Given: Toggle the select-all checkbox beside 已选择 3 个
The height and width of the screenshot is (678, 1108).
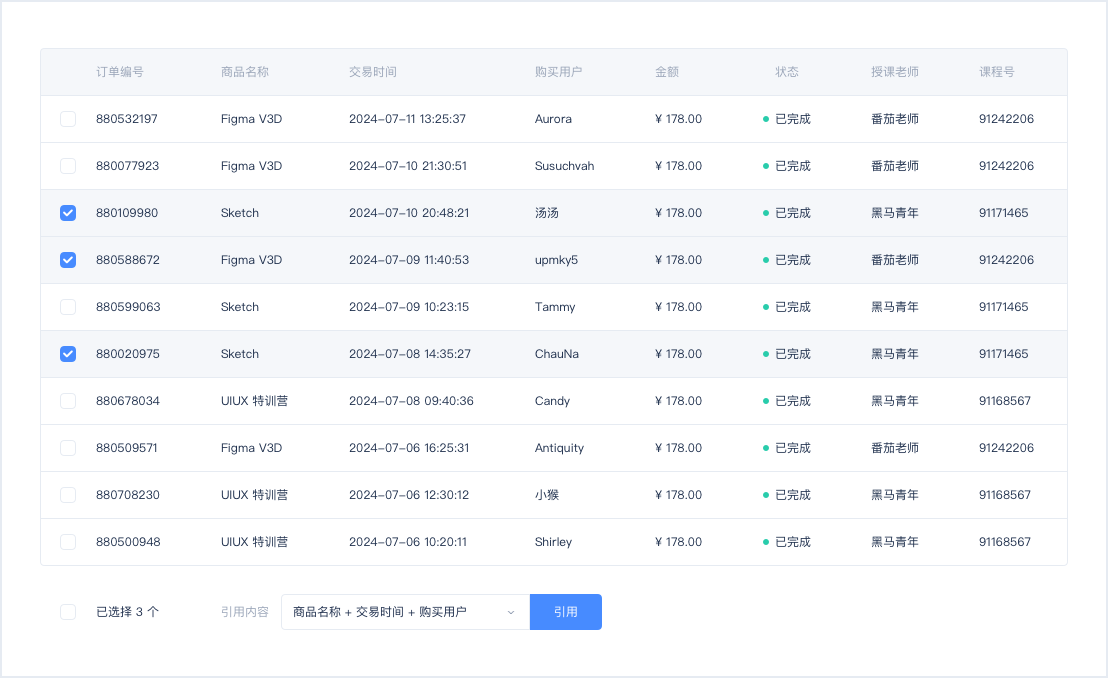Looking at the screenshot, I should tap(68, 612).
